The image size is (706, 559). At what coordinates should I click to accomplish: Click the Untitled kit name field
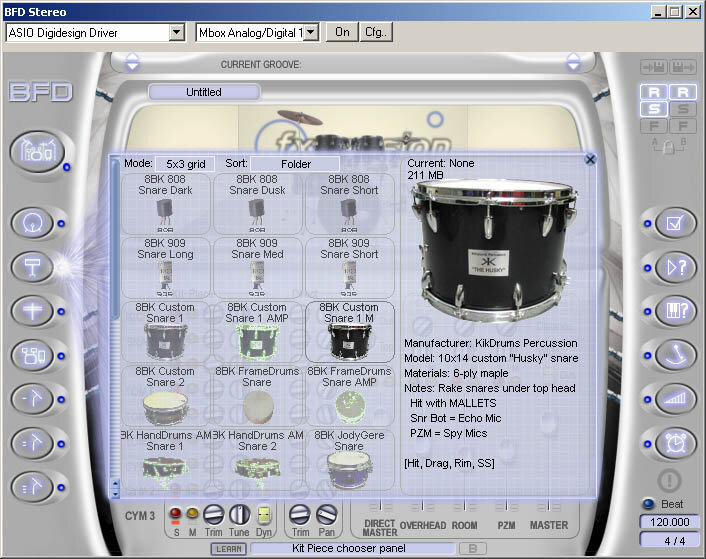tap(204, 92)
